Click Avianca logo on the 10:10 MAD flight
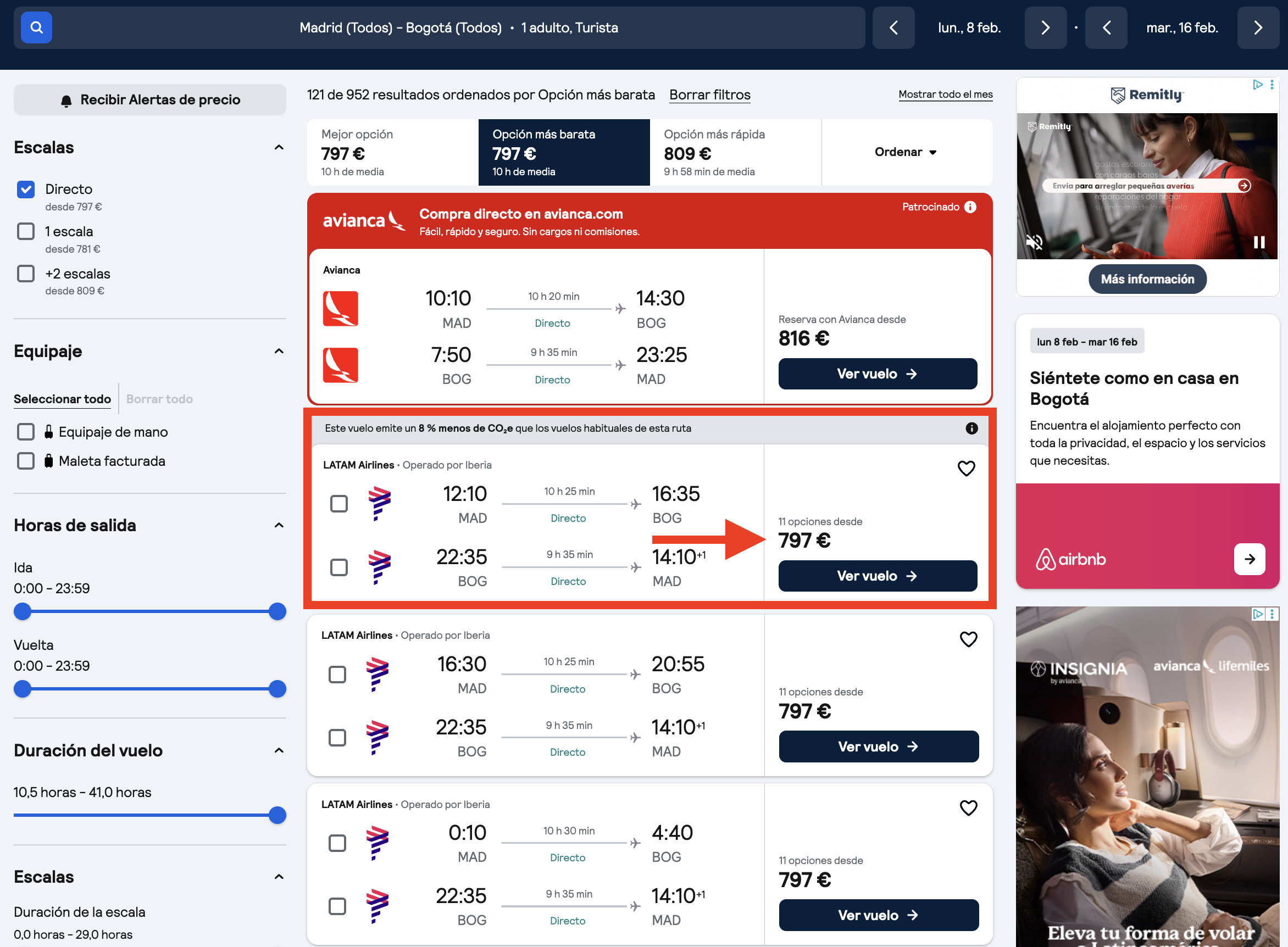 point(340,308)
